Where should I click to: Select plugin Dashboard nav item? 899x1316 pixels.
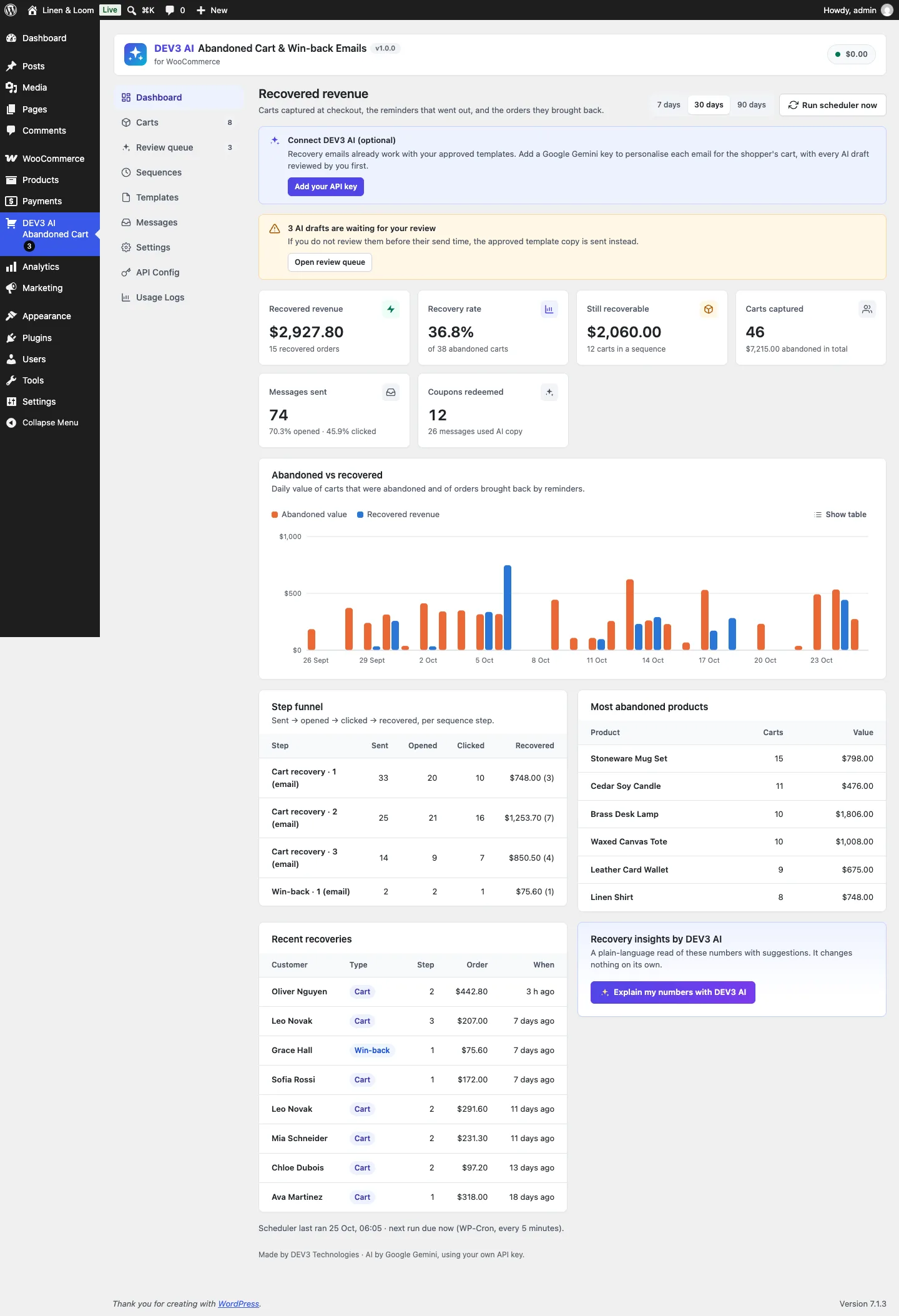pos(178,97)
